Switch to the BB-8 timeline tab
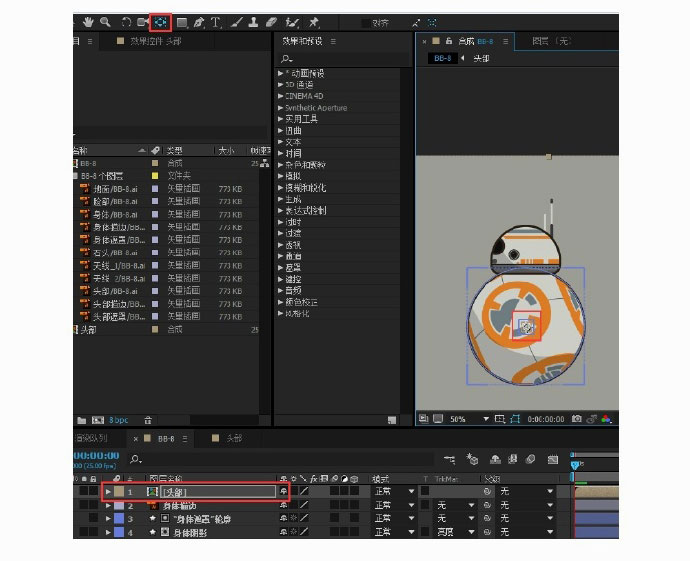The height and width of the screenshot is (561, 690). tap(166, 439)
